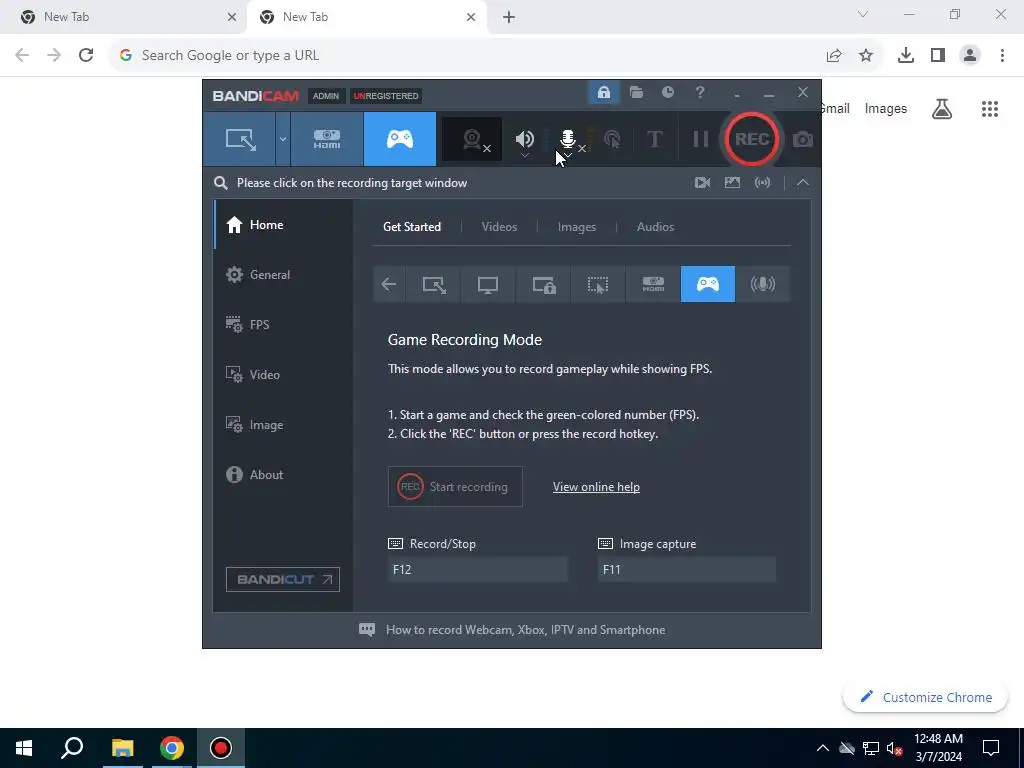Click Start recording button
Image resolution: width=1024 pixels, height=768 pixels.
(x=455, y=487)
